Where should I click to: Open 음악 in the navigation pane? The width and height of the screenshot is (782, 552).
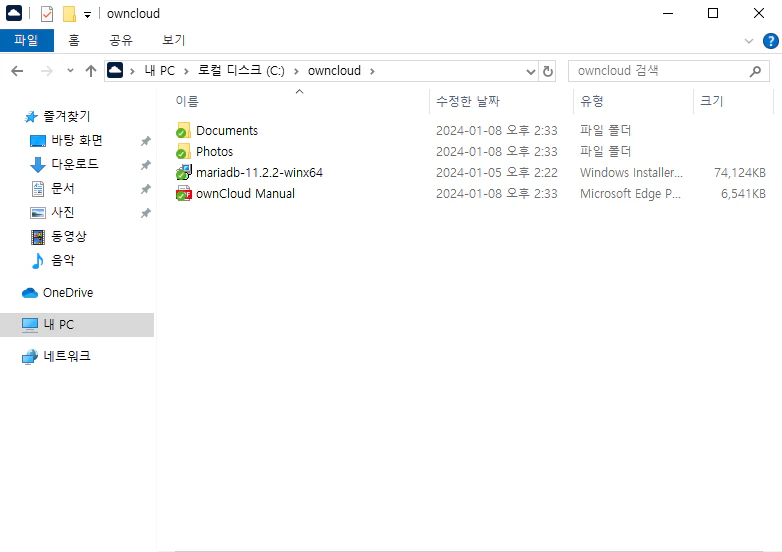pos(63,260)
